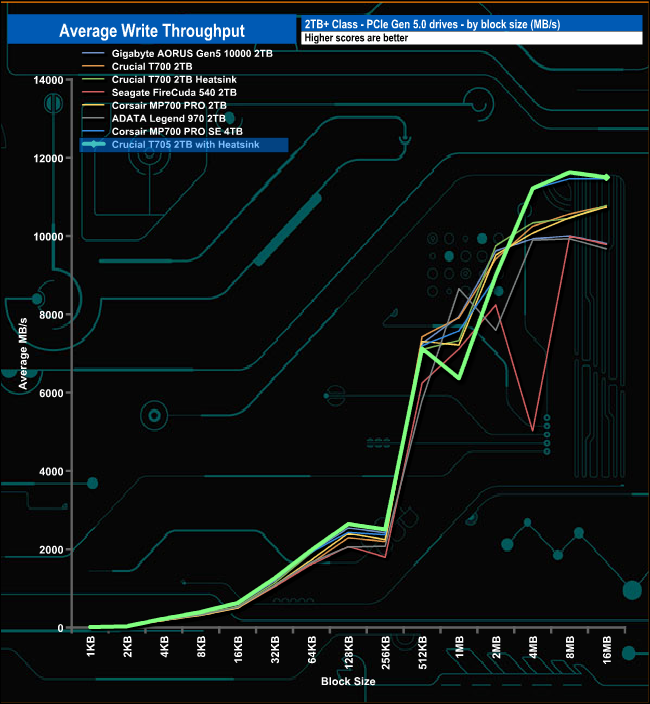Click the 128KB x-axis label
The image size is (650, 704).
coord(349,652)
